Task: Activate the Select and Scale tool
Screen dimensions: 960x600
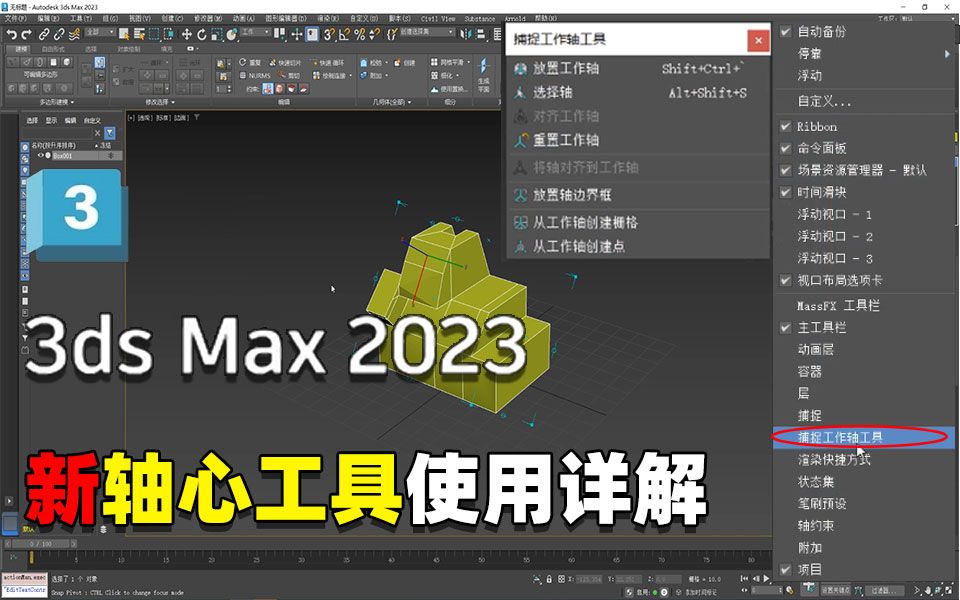Action: pyautogui.click(x=217, y=34)
